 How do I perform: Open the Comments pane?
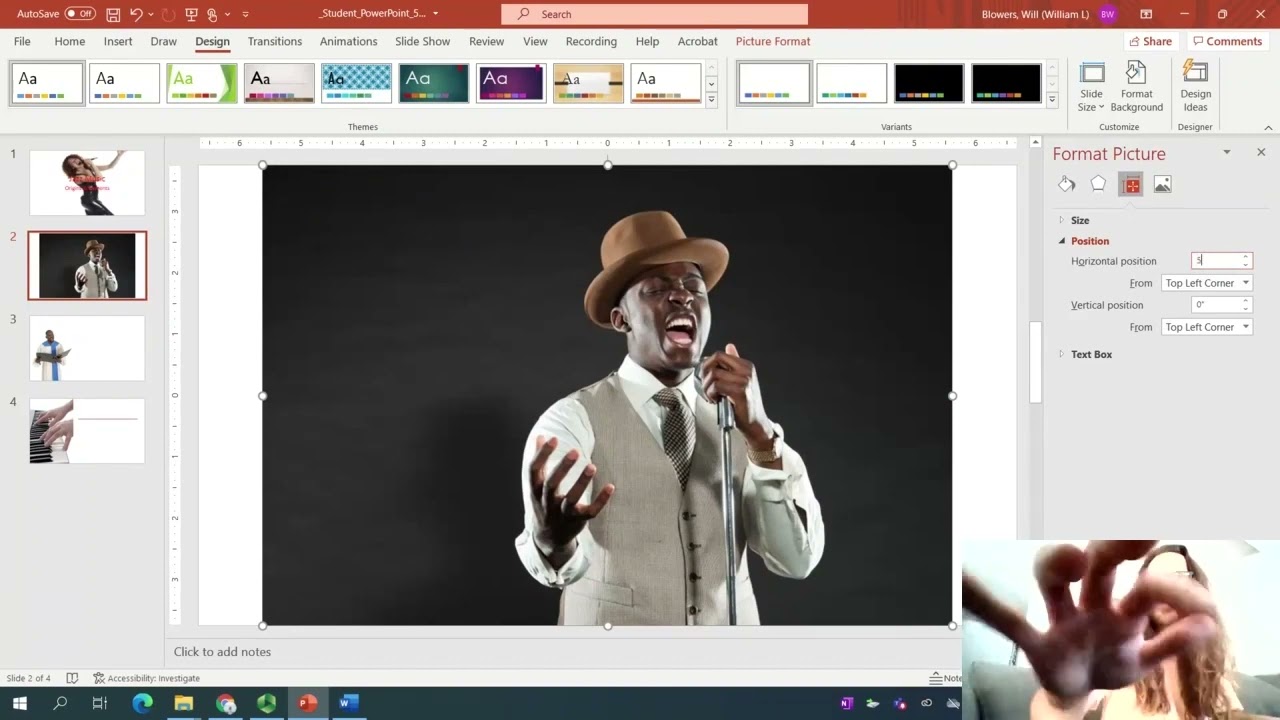[1227, 41]
